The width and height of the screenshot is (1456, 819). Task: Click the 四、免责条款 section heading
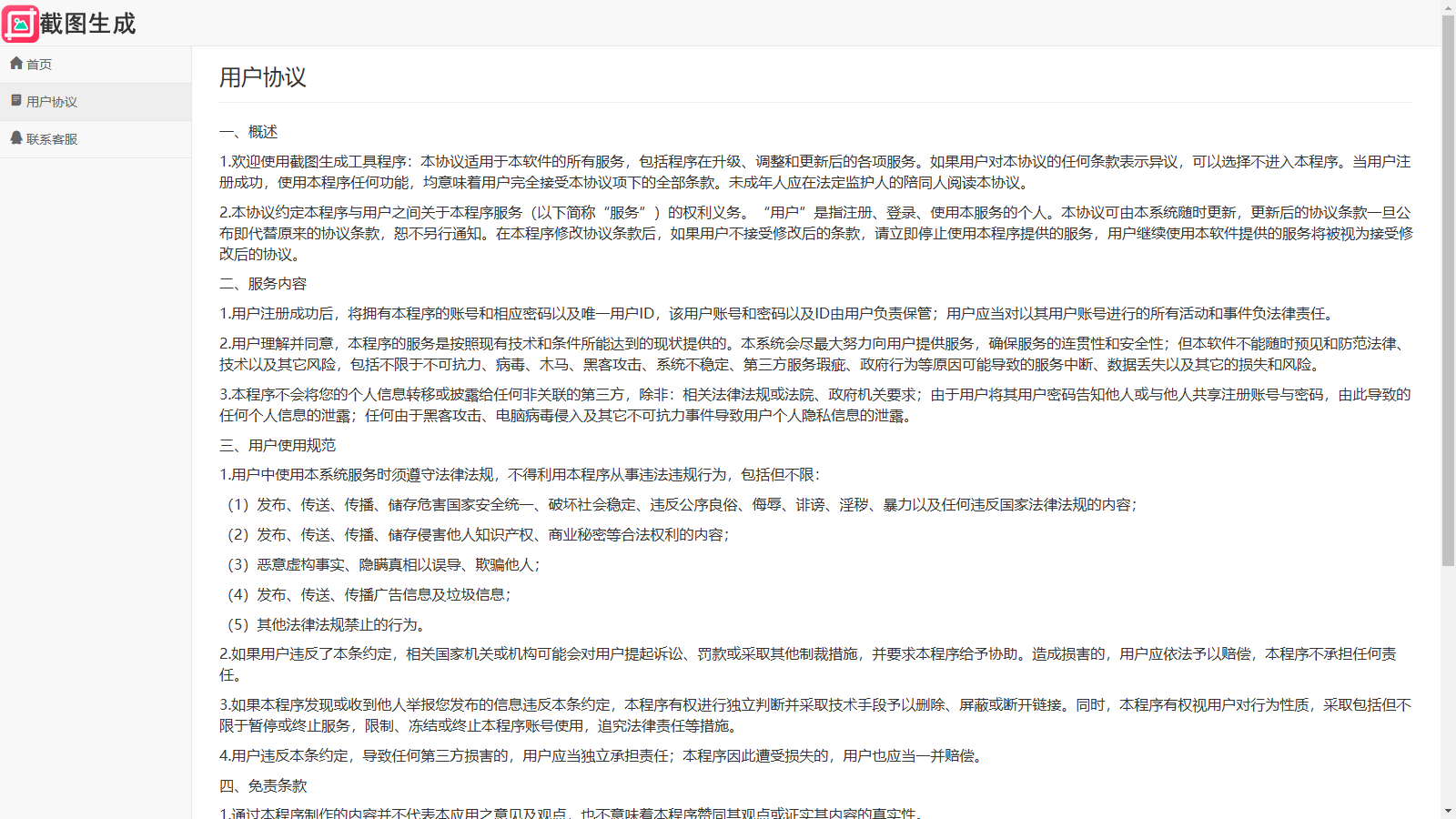pyautogui.click(x=263, y=785)
